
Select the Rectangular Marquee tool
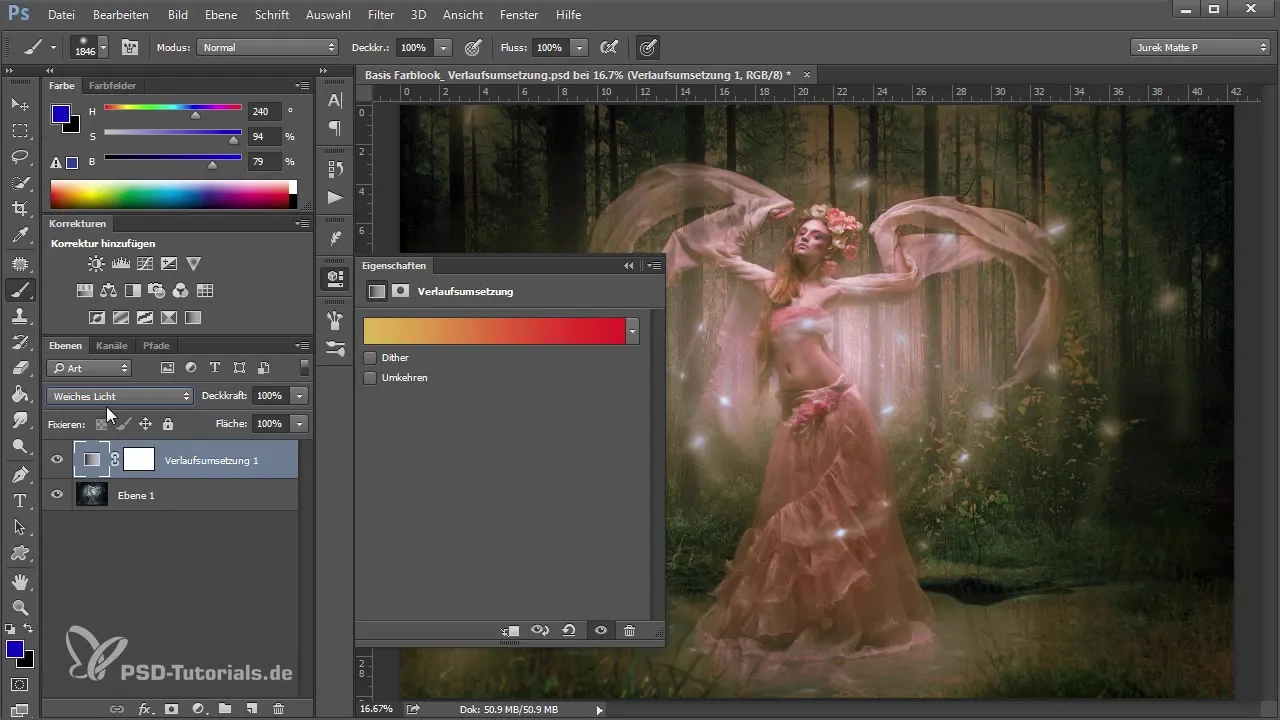[20, 130]
